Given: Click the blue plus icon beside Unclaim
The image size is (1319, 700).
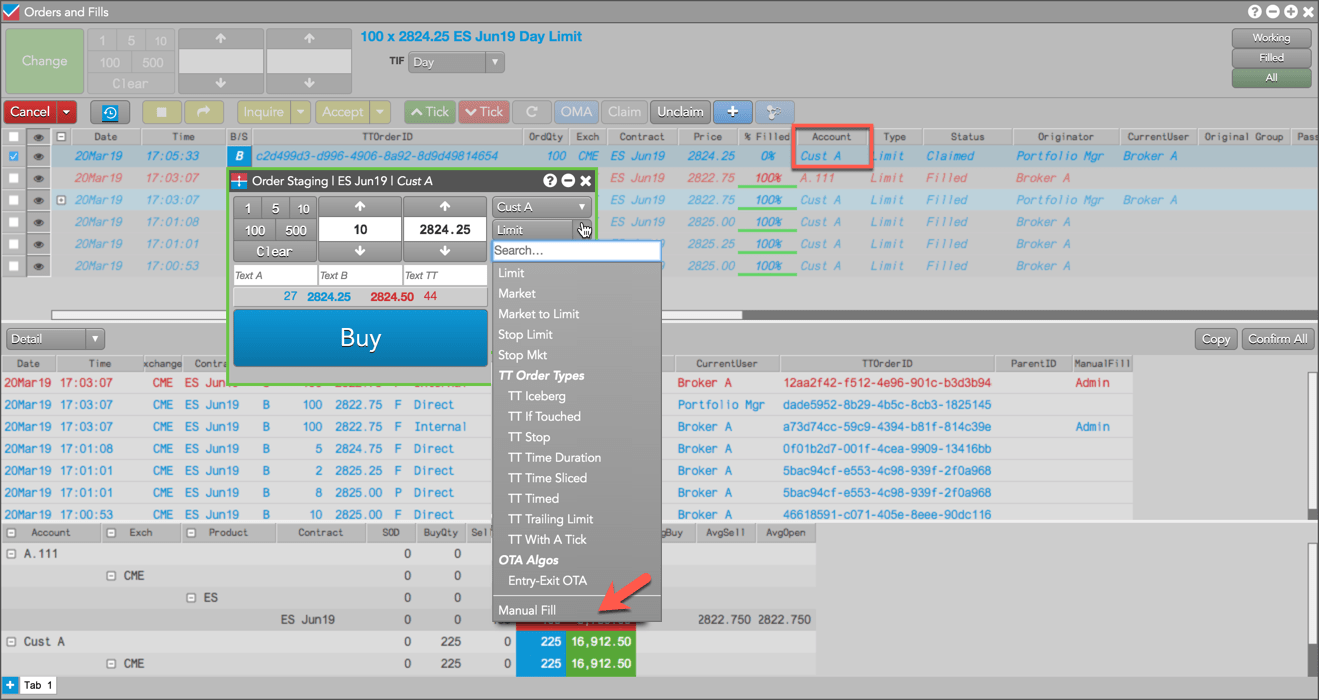Looking at the screenshot, I should tap(732, 112).
